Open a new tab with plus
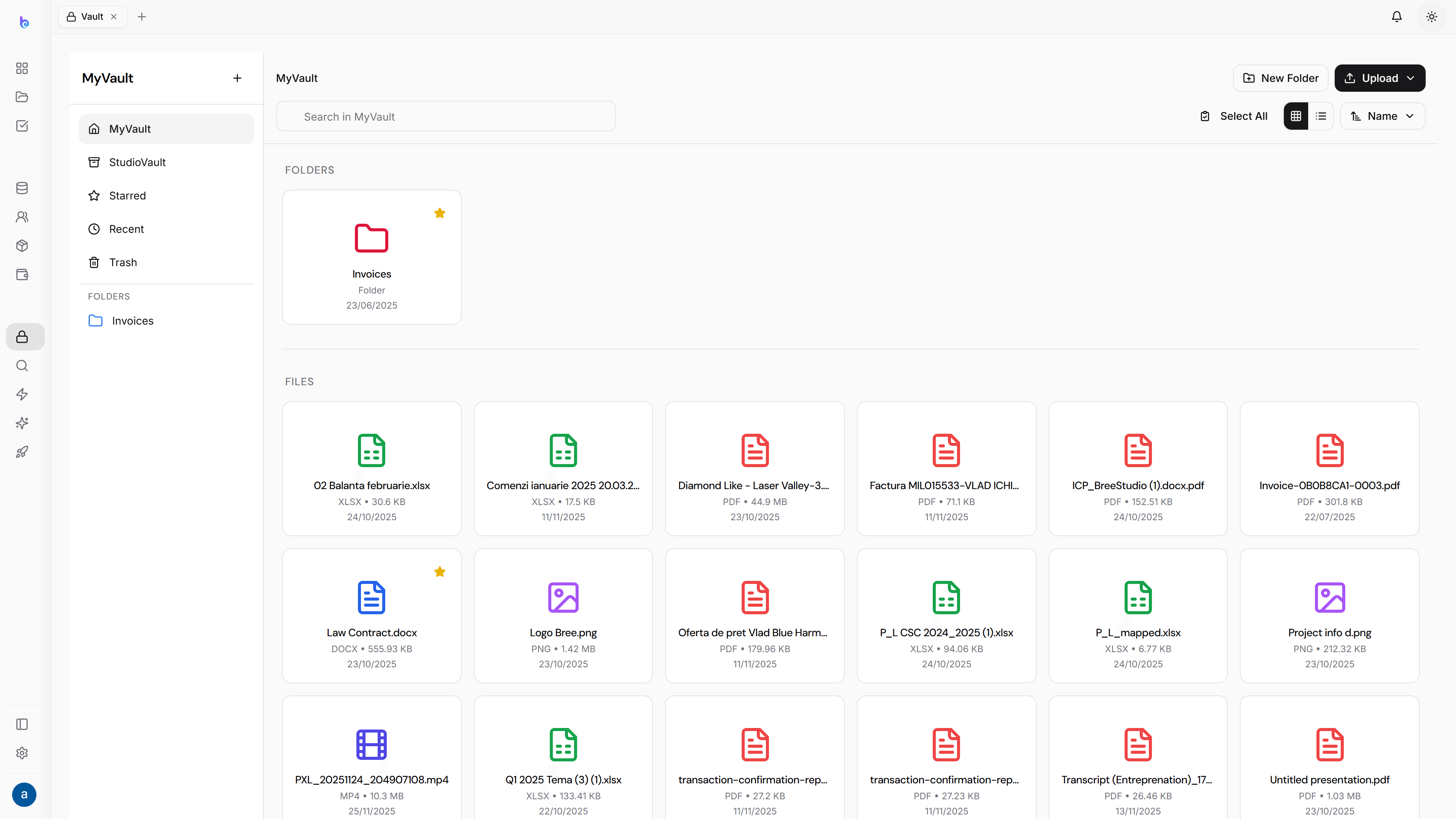Image resolution: width=1456 pixels, height=819 pixels. pos(142,17)
